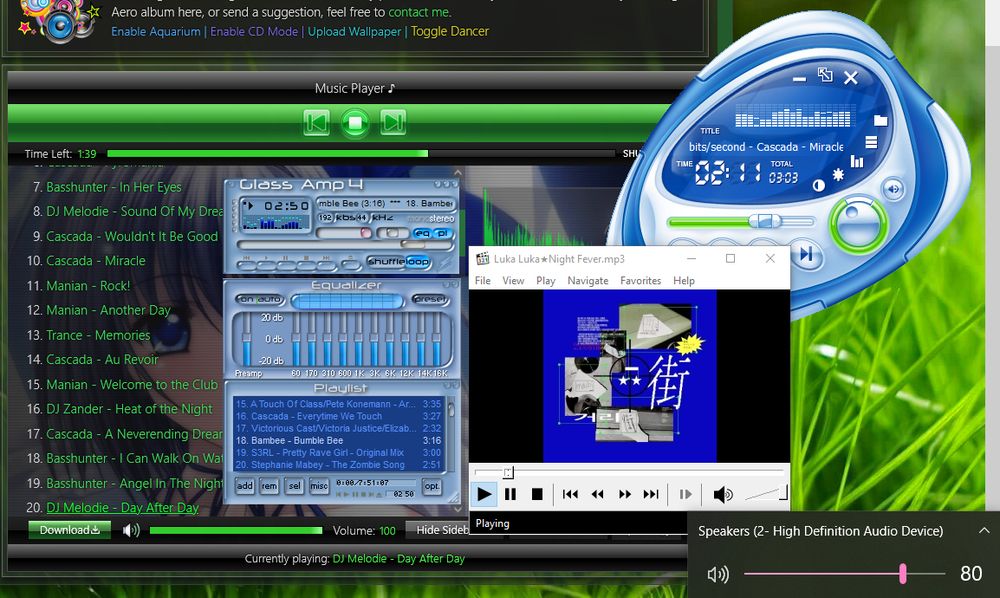Click the Glass Amp playlist rem button

click(269, 486)
